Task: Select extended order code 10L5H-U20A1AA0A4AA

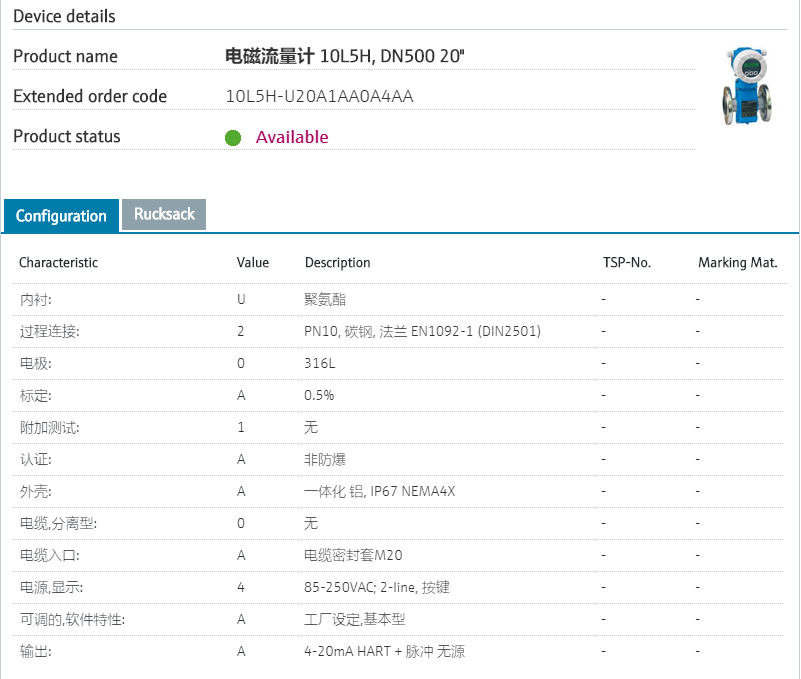Action: click(319, 97)
